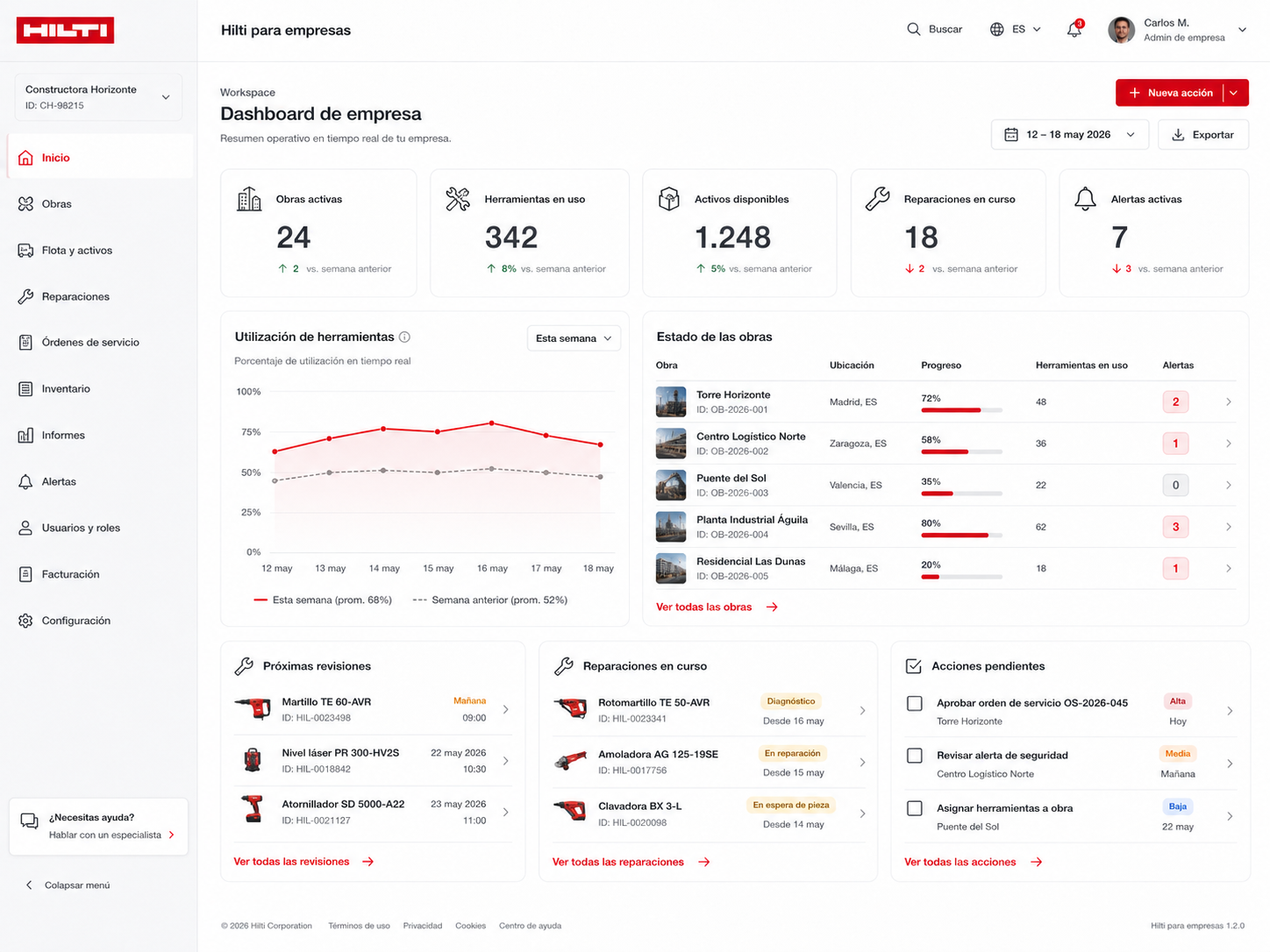
Task: Check the Aprobar orden de servicio OS-2026-045 box
Action: click(915, 703)
